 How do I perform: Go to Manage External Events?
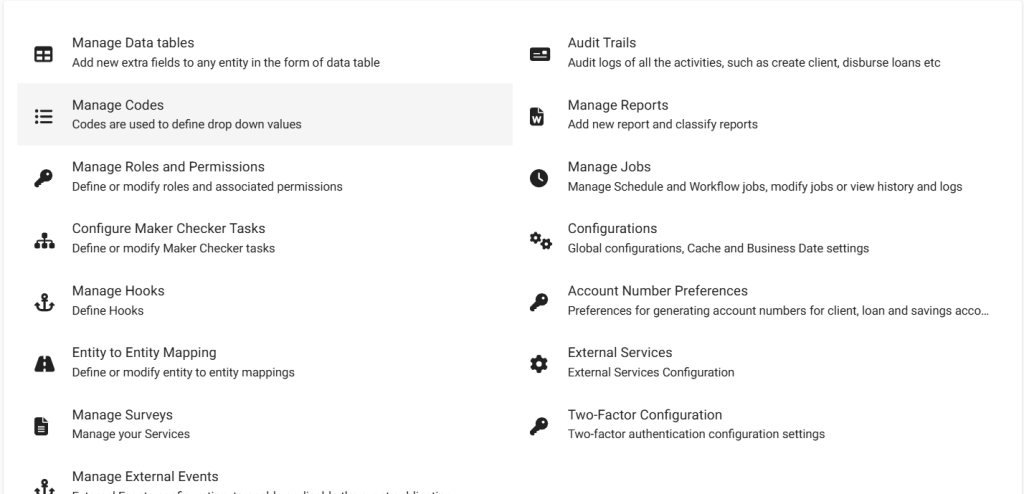tap(145, 476)
